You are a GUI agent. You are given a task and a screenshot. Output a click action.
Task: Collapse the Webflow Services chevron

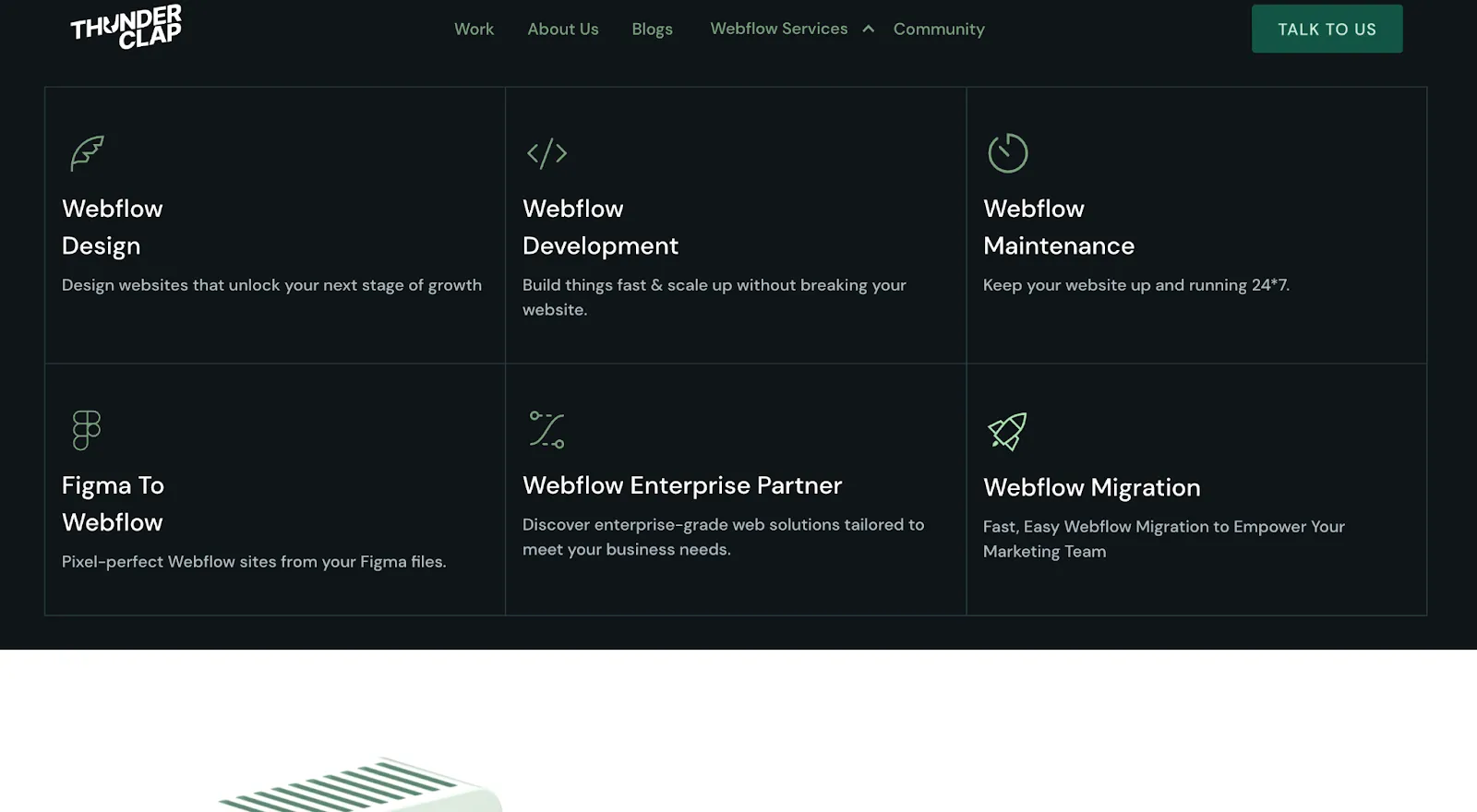868,29
